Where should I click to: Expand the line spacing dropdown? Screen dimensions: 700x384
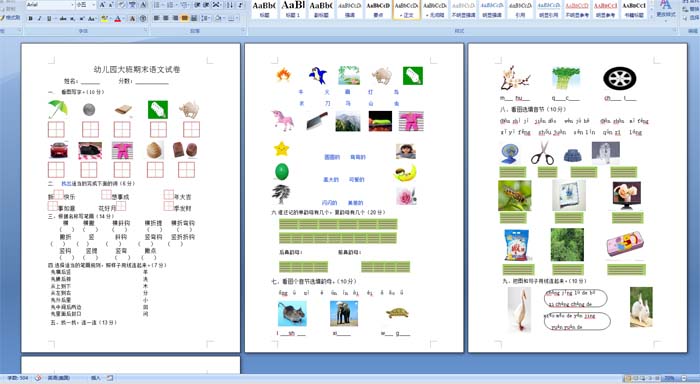tap(205, 18)
